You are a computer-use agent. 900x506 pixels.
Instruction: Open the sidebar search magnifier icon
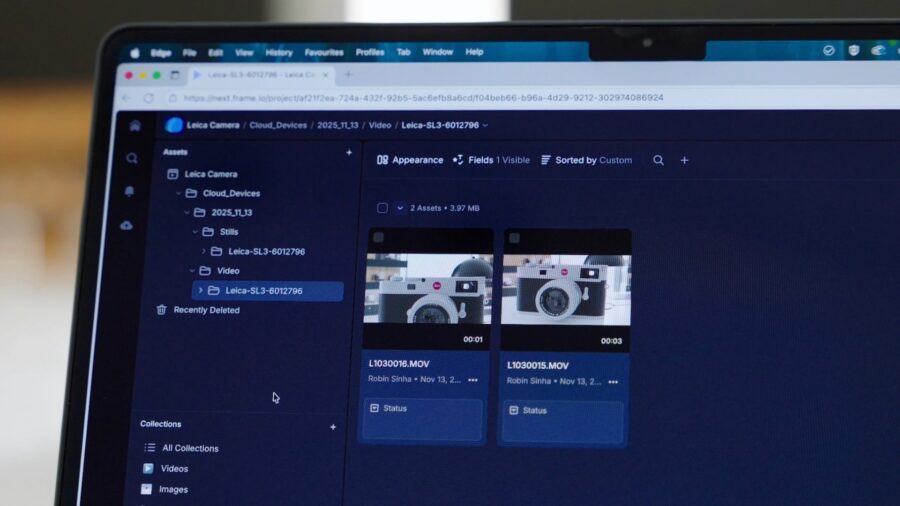(x=132, y=158)
